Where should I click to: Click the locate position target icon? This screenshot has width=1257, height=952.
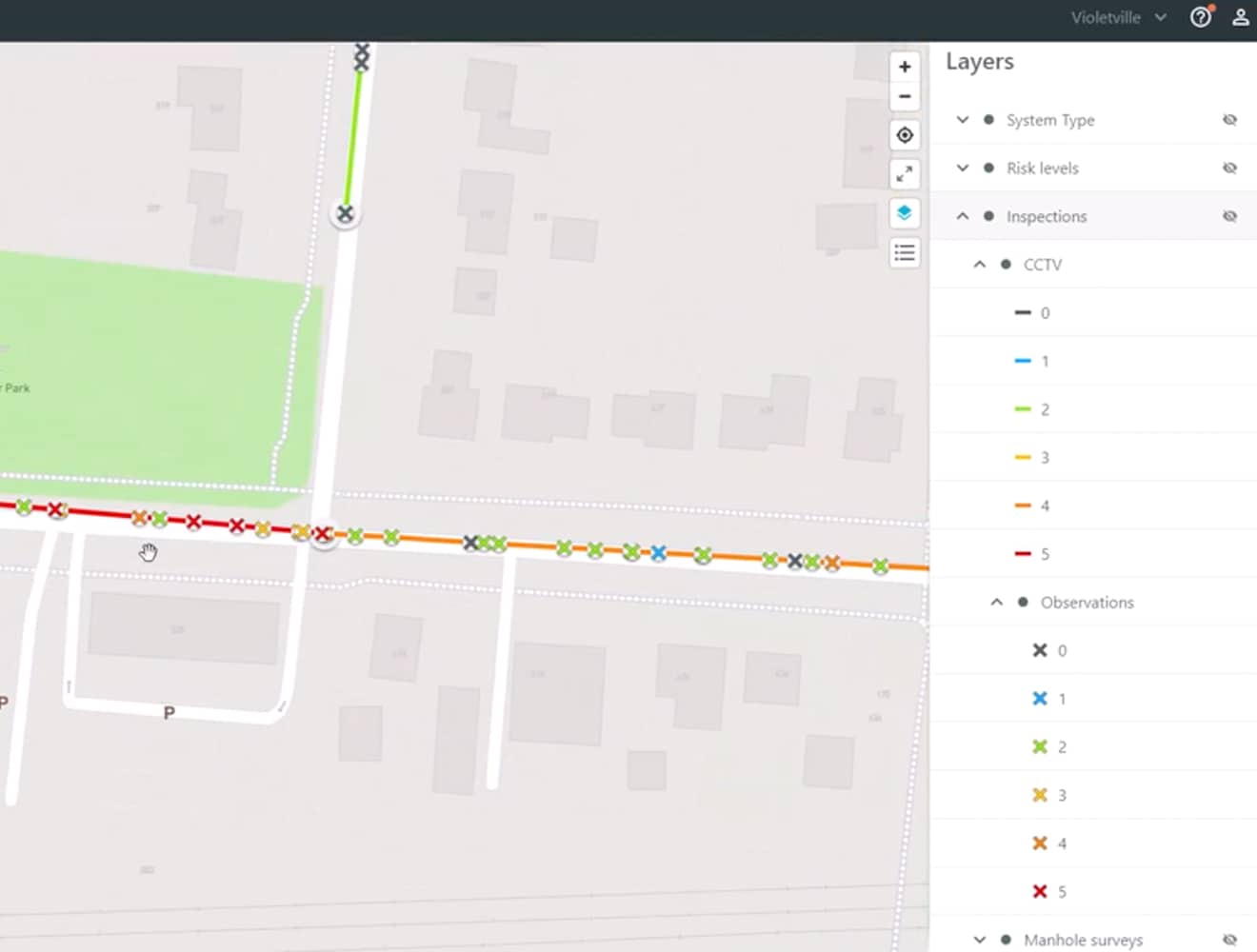905,135
